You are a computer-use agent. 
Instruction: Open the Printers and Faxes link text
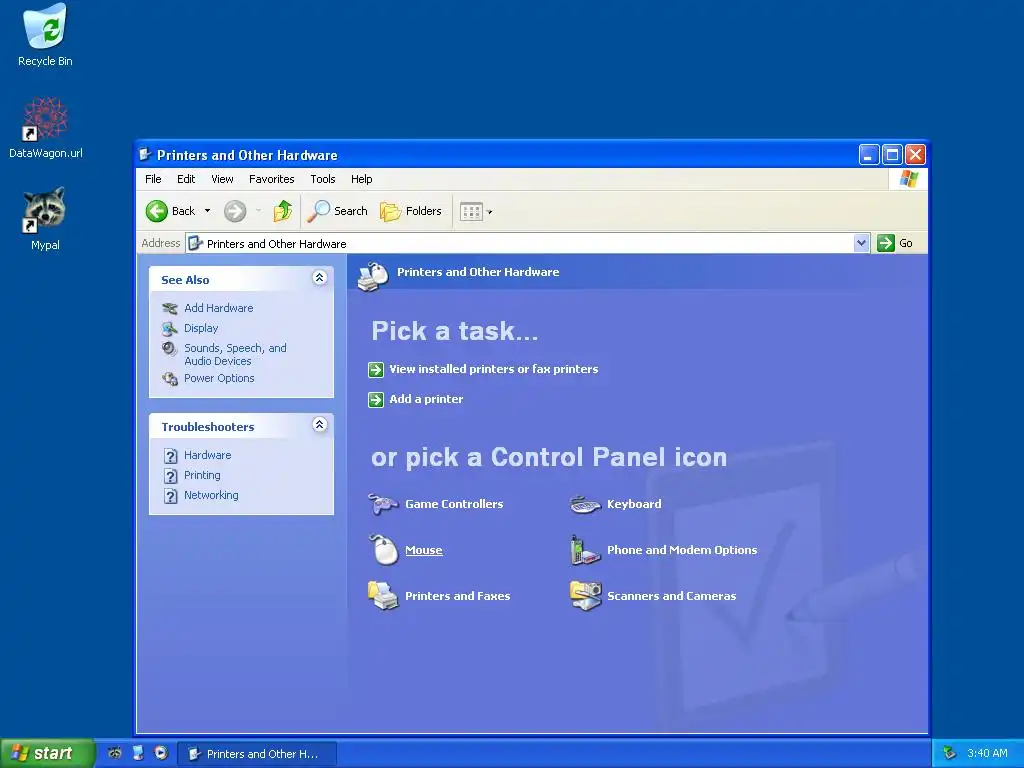coord(457,596)
